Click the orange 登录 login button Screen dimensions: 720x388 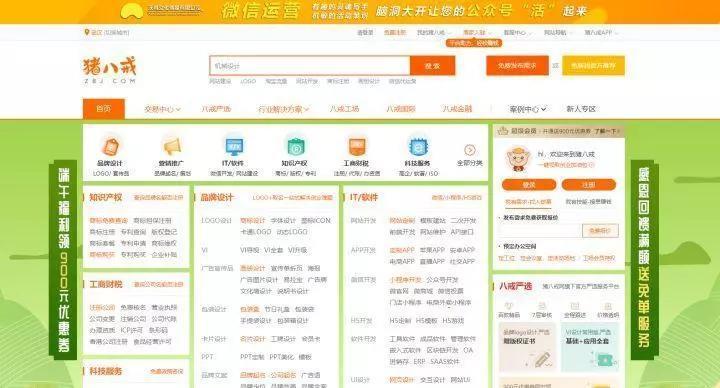point(529,185)
